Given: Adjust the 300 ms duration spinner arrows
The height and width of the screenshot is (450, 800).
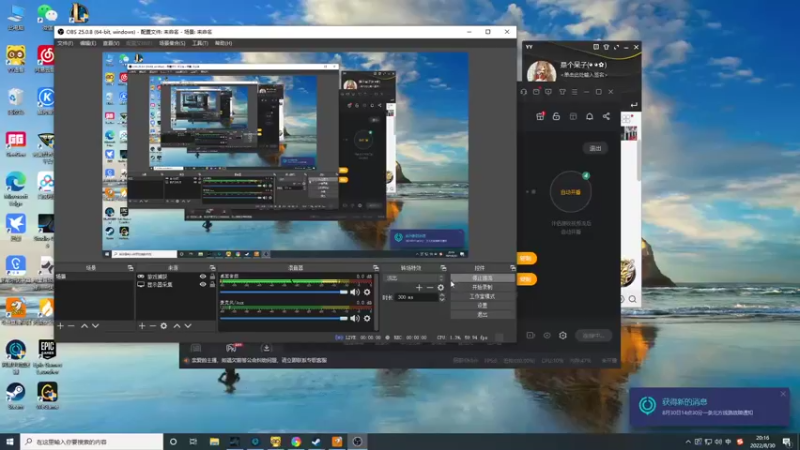Looking at the screenshot, I should 442,297.
